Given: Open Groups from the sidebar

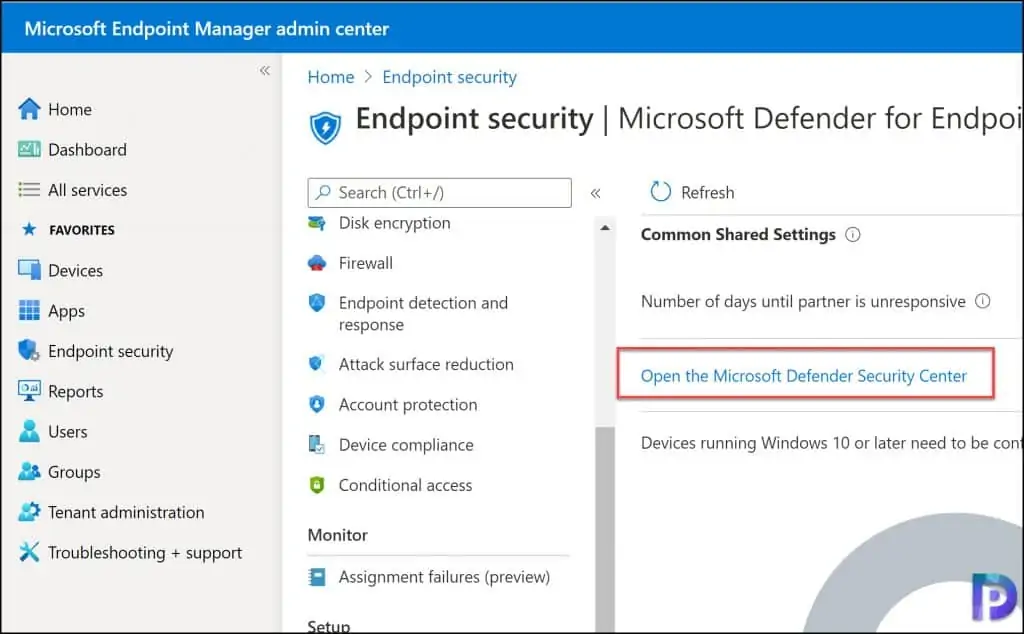Looking at the screenshot, I should [74, 472].
